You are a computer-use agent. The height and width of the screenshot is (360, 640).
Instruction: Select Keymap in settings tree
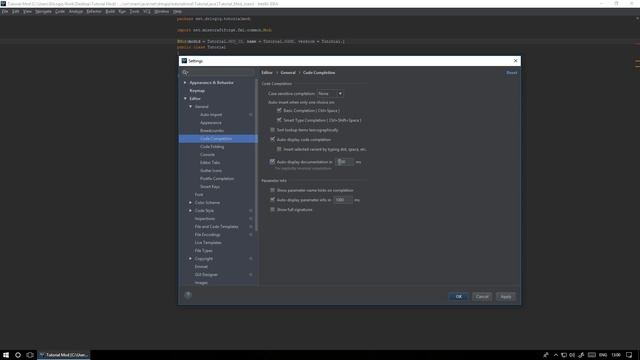(197, 91)
